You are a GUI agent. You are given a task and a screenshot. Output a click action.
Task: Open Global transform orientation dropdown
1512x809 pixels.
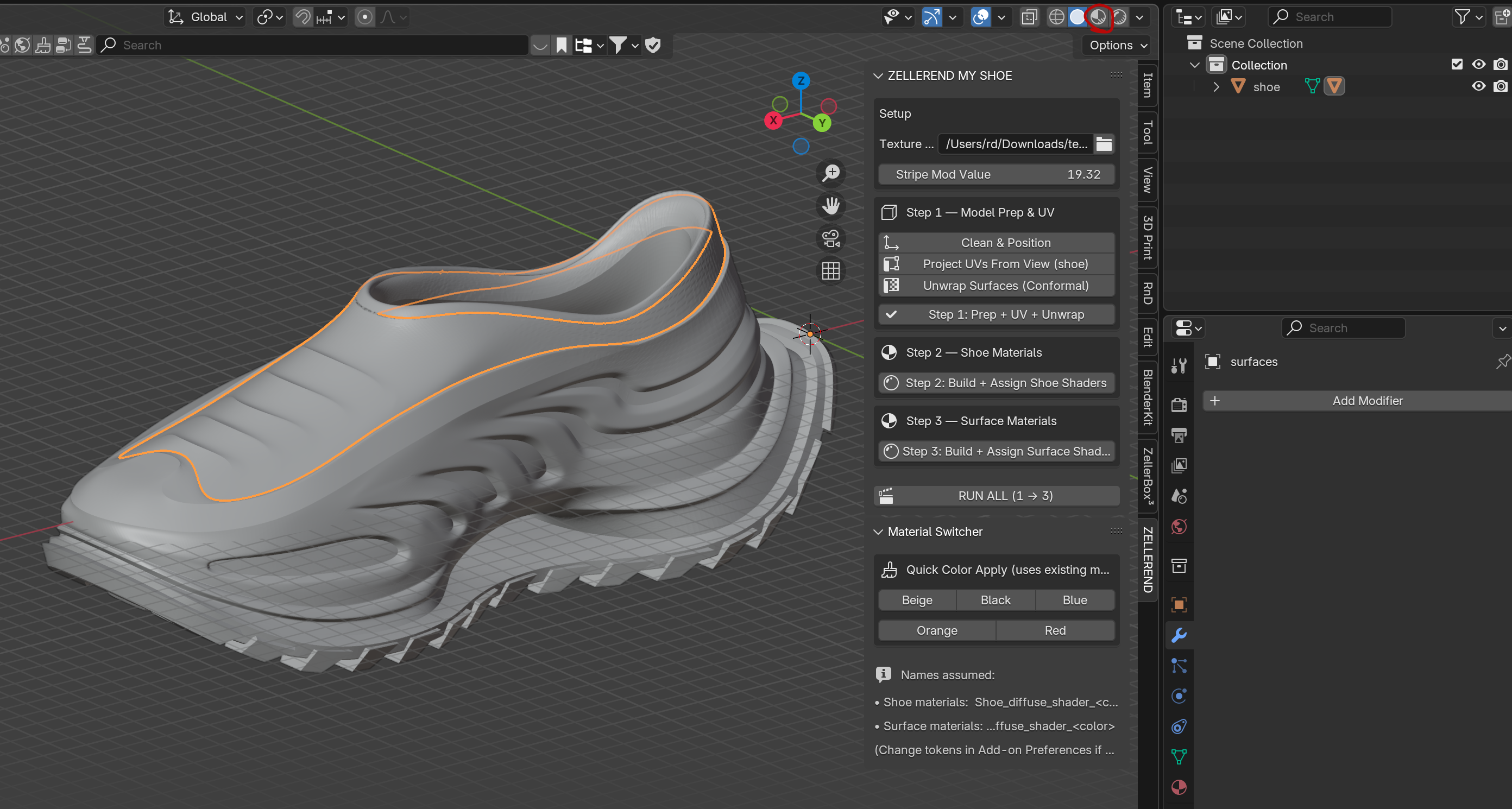tap(206, 17)
